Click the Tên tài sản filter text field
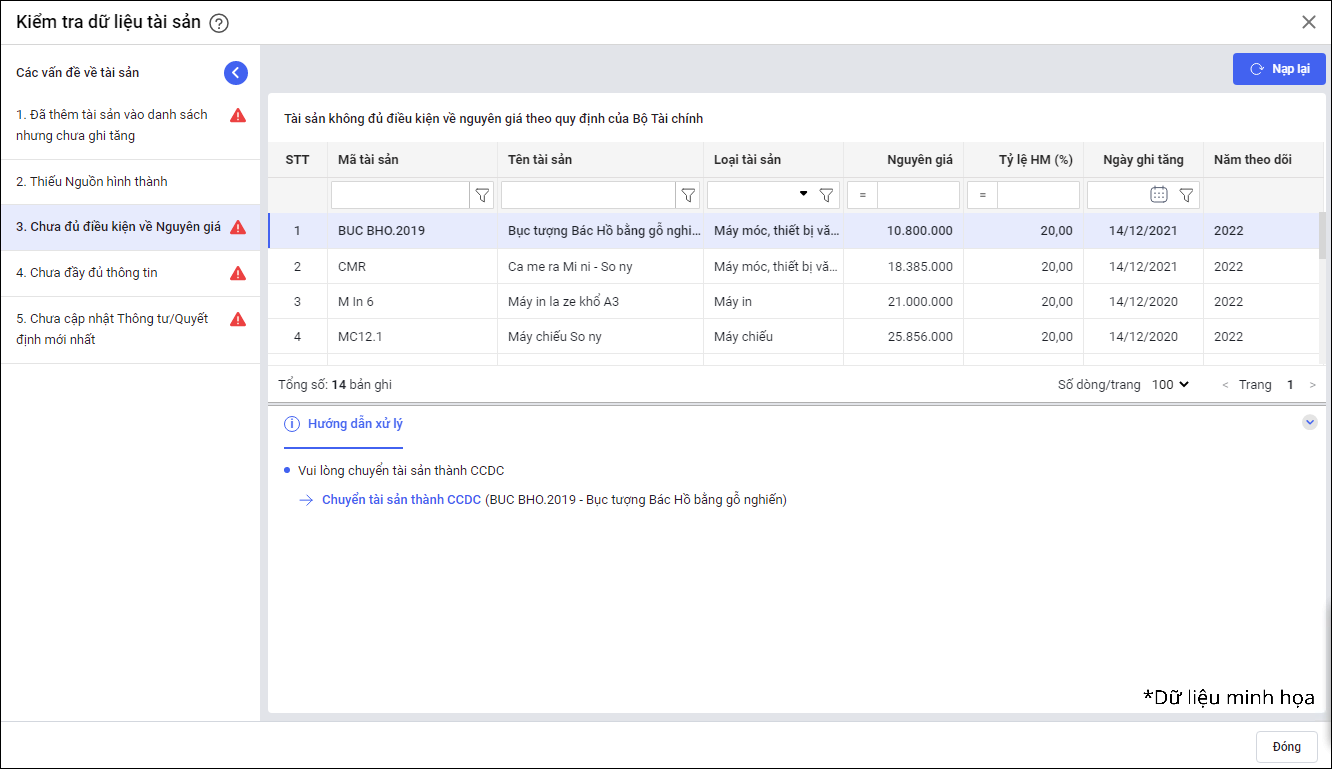Image resolution: width=1332 pixels, height=769 pixels. (588, 195)
